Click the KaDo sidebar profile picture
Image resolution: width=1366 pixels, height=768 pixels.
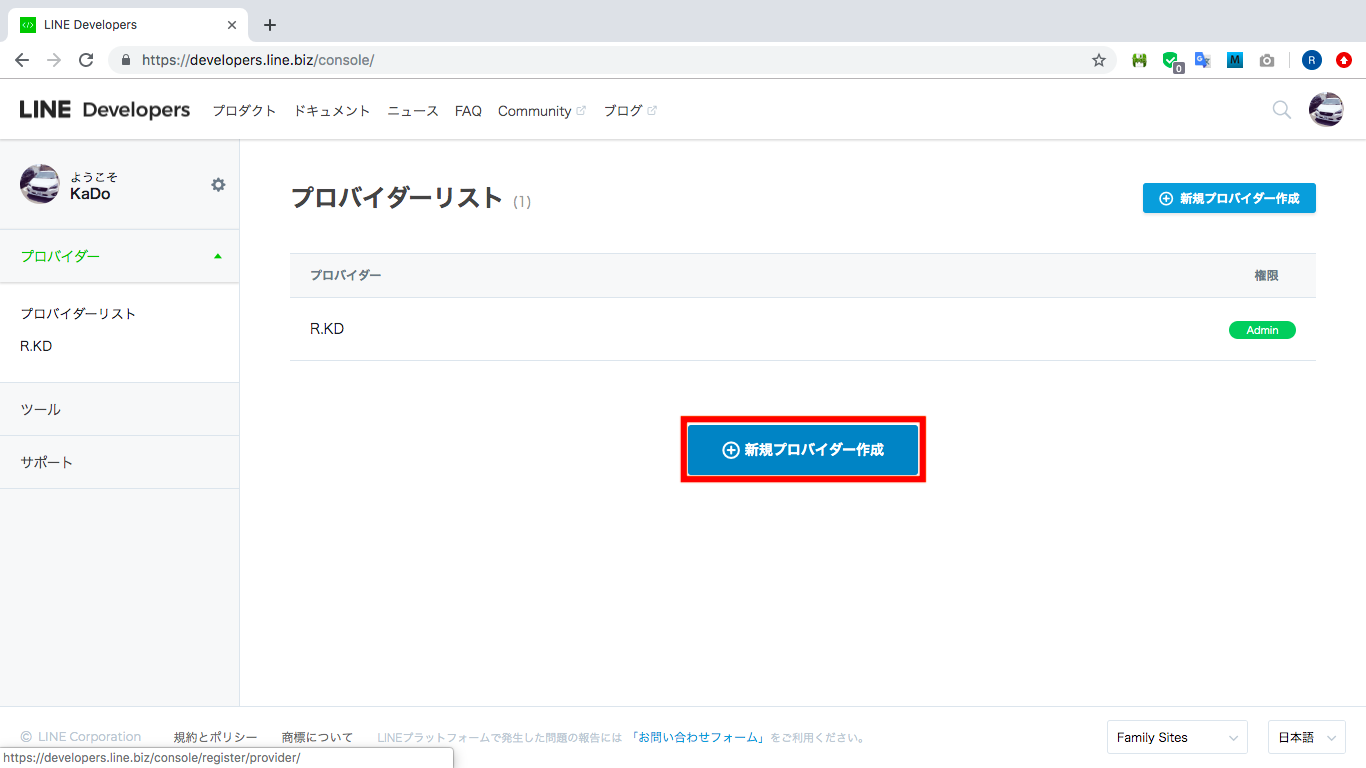coord(40,184)
